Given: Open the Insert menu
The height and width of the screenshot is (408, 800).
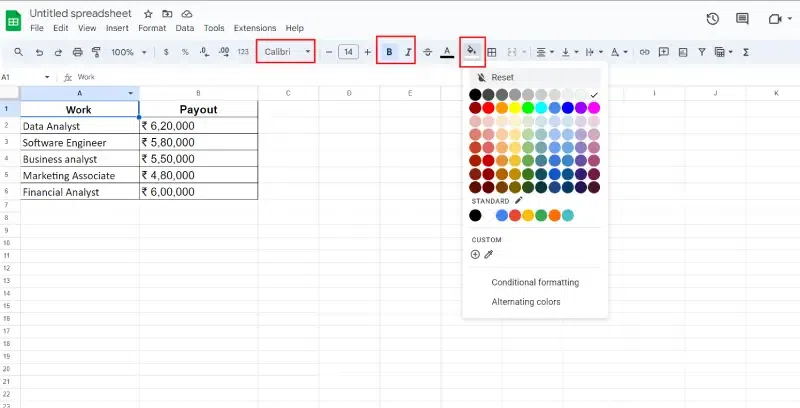Looking at the screenshot, I should [117, 28].
